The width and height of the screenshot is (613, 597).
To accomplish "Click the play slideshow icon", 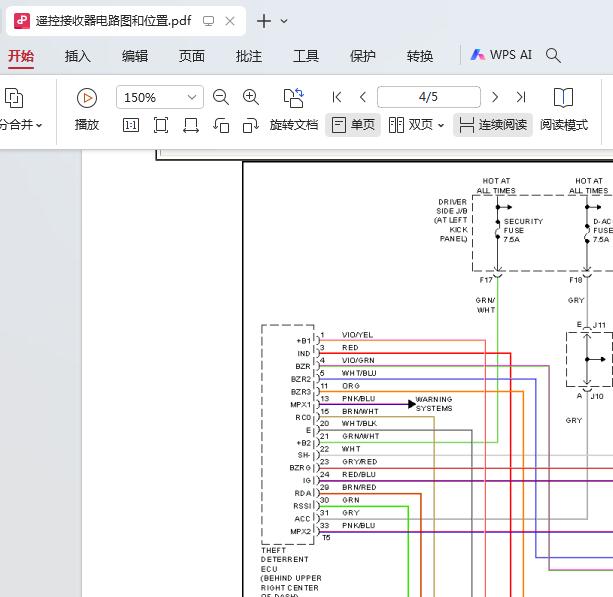I will [87, 98].
